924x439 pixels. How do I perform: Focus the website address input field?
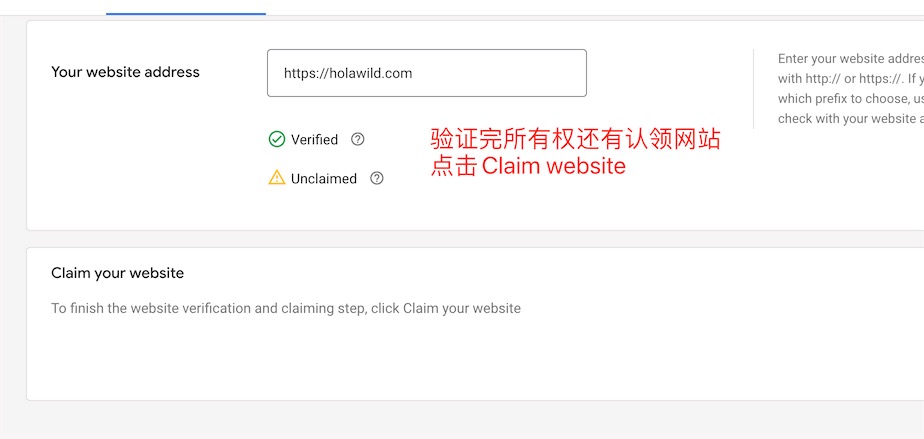pos(427,73)
